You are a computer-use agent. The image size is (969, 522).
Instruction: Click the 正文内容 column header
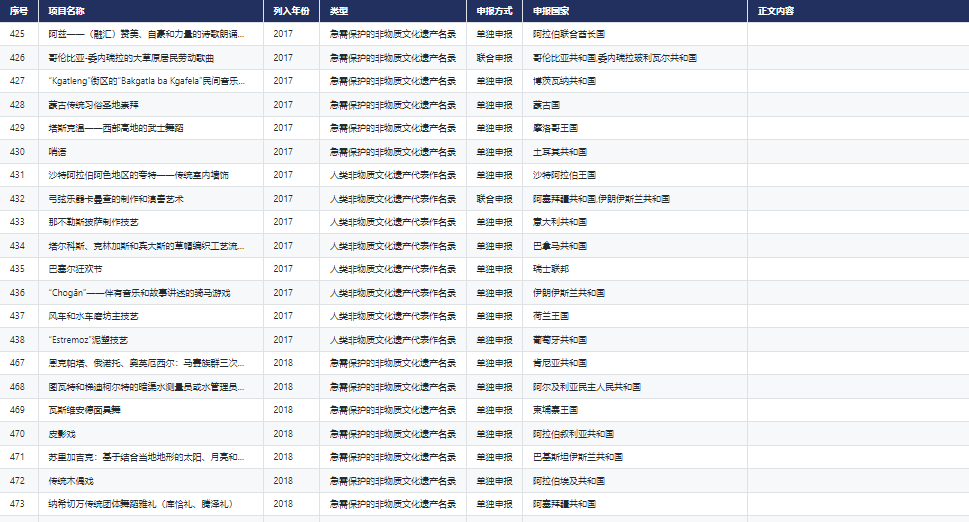(858, 11)
